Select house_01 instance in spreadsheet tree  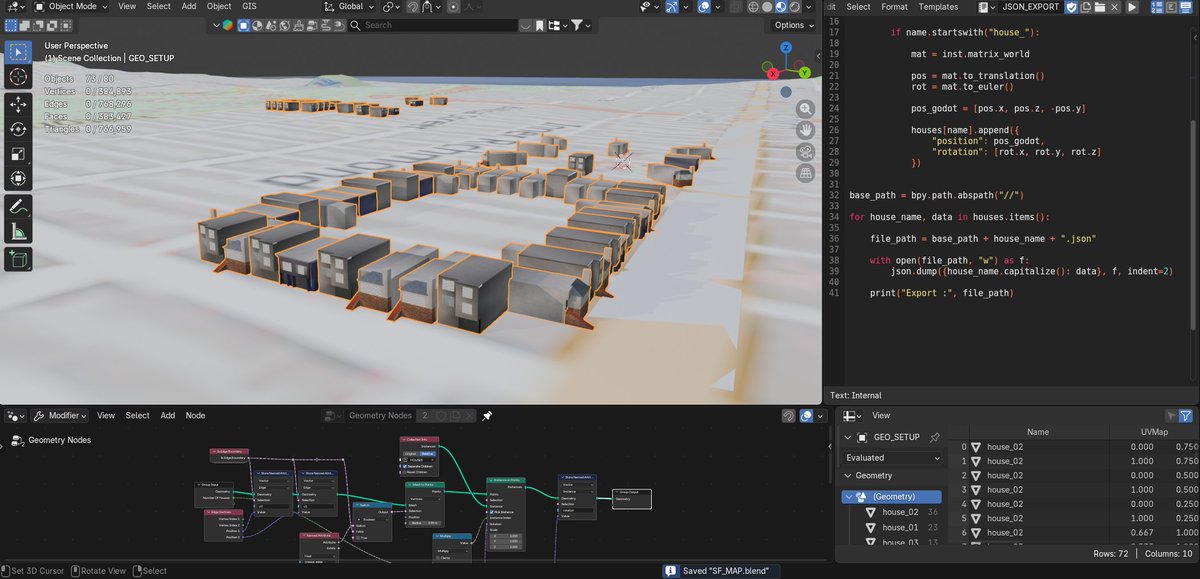coord(900,527)
